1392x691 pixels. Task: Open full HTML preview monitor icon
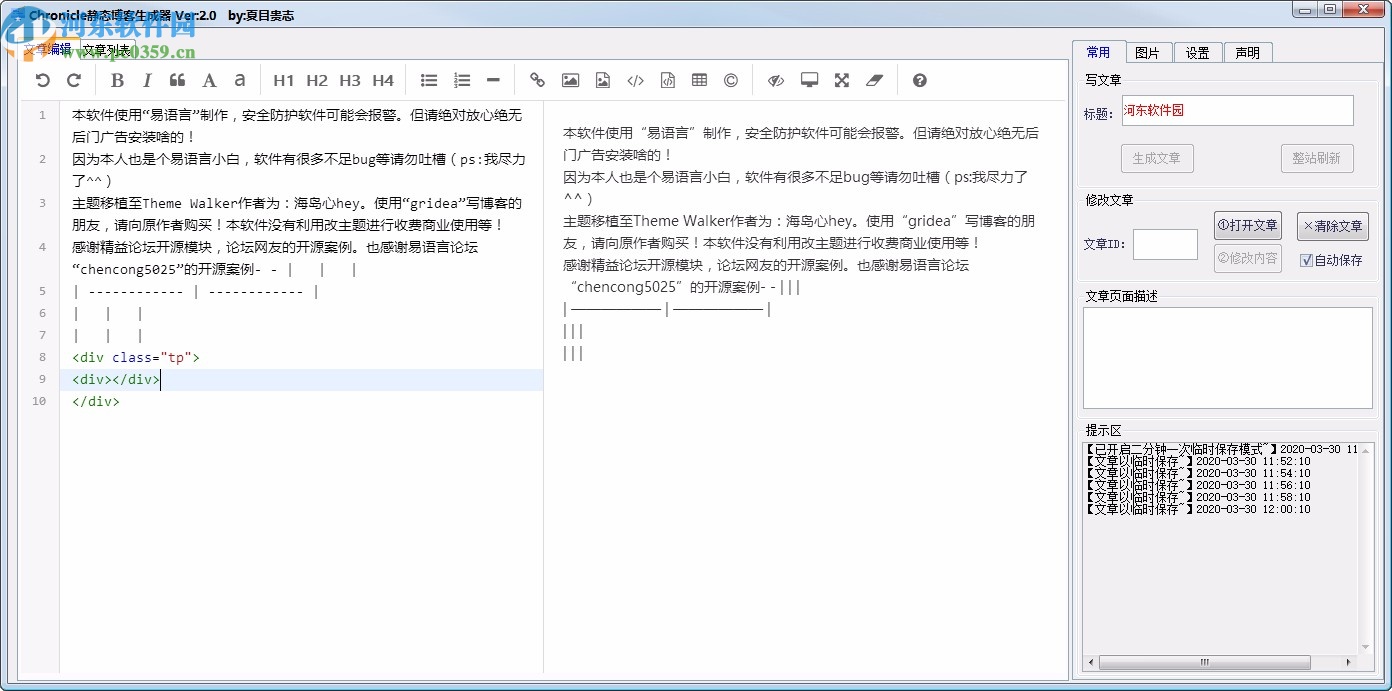[809, 80]
